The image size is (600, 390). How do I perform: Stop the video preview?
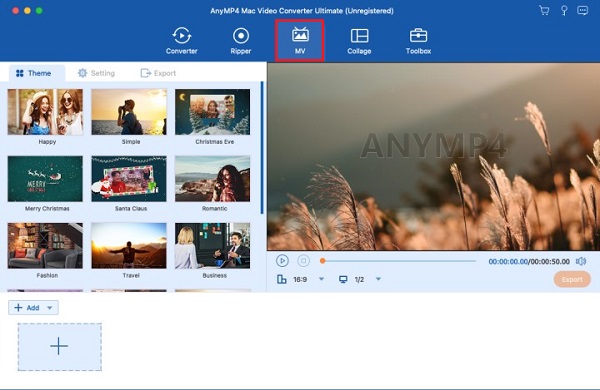click(303, 261)
